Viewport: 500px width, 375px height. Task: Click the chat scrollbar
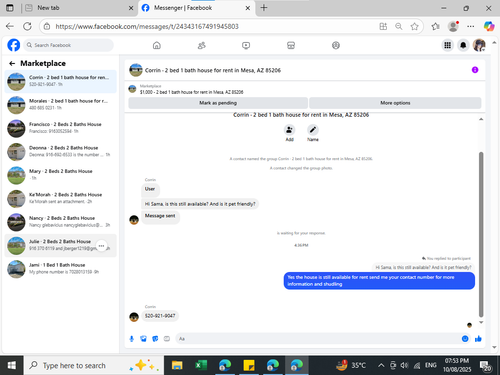pyautogui.click(x=481, y=234)
